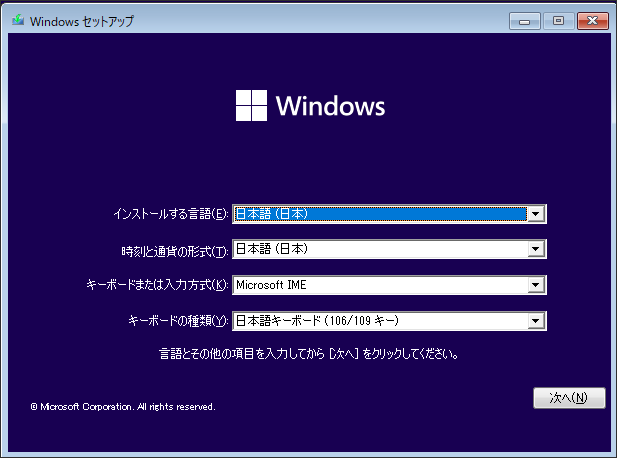Click the arrow beside Microsoft IME
Viewport: 617px width, 458px height.
[x=536, y=285]
